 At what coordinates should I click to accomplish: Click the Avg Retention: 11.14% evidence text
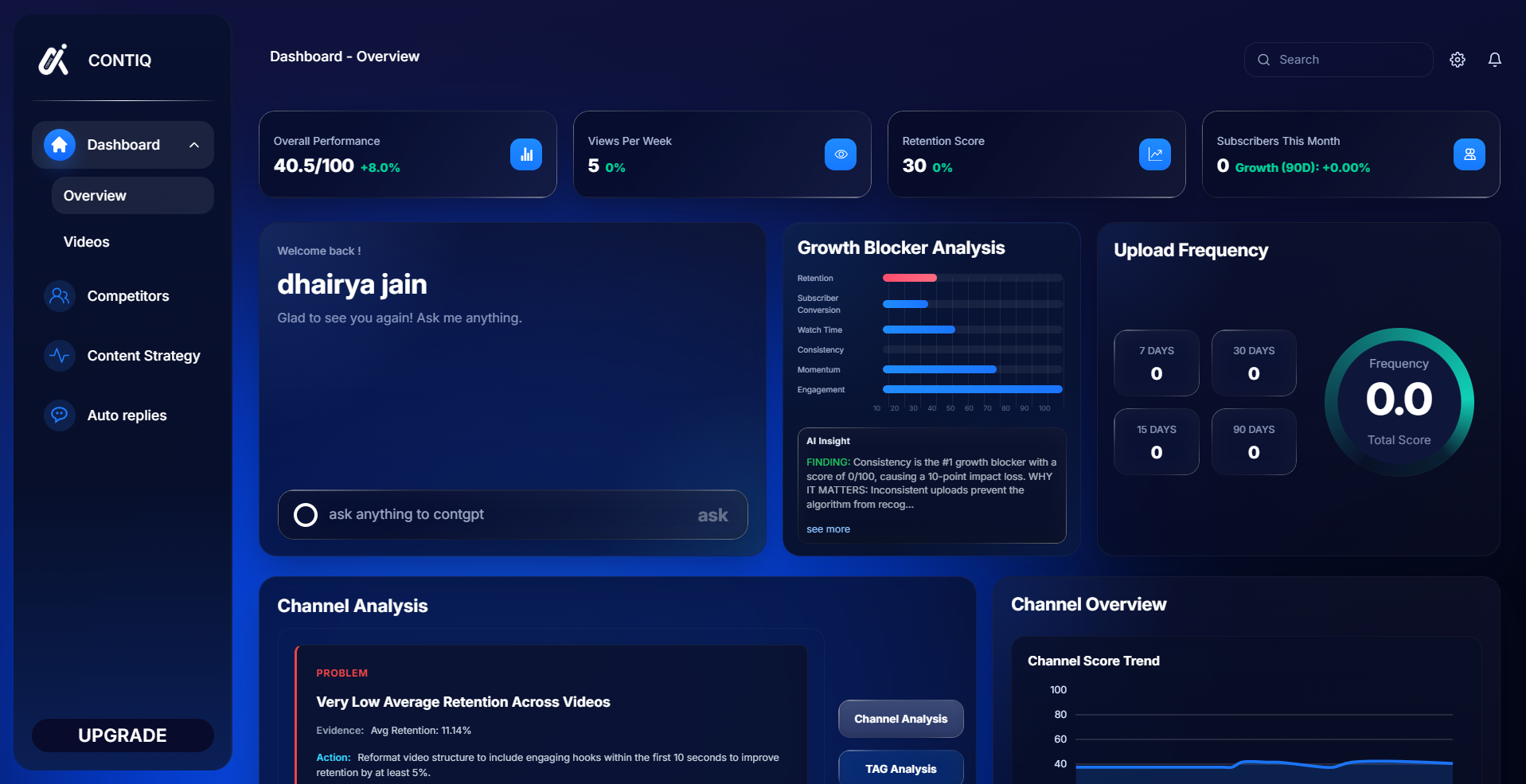[421, 731]
